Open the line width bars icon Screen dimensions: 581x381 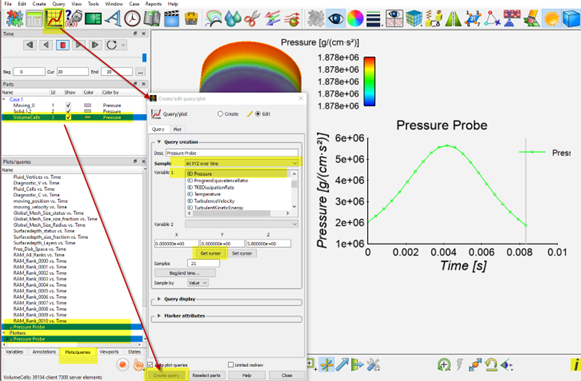tap(374, 19)
